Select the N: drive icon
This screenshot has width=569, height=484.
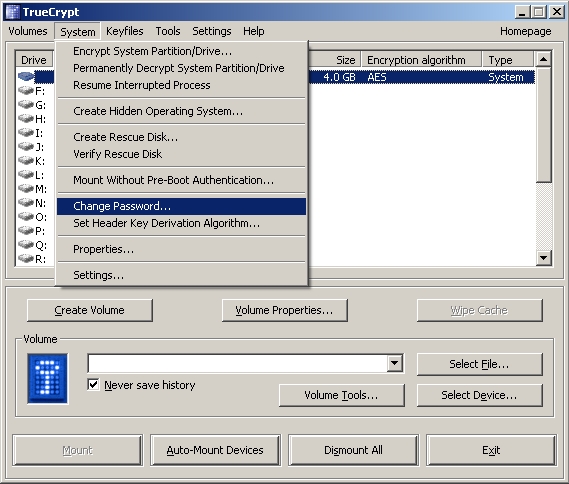(x=26, y=202)
